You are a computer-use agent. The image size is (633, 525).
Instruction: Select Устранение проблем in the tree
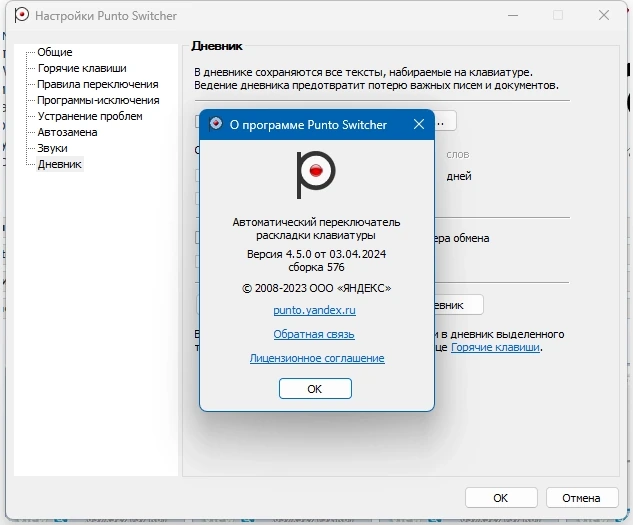tap(90, 116)
